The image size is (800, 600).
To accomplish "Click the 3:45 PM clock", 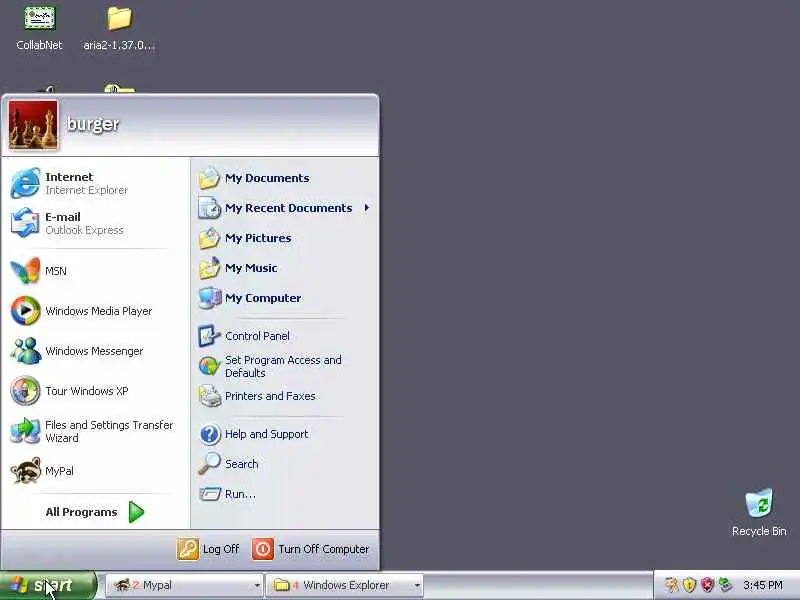I will 763,585.
